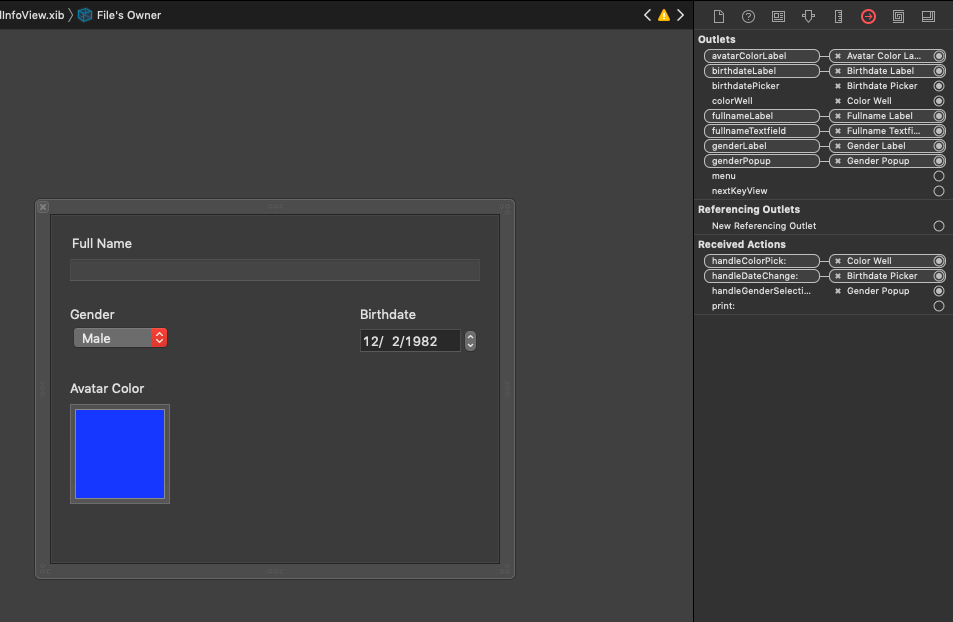Screen dimensions: 953x622
Task: Switch to the Identity inspector
Action: tap(778, 16)
